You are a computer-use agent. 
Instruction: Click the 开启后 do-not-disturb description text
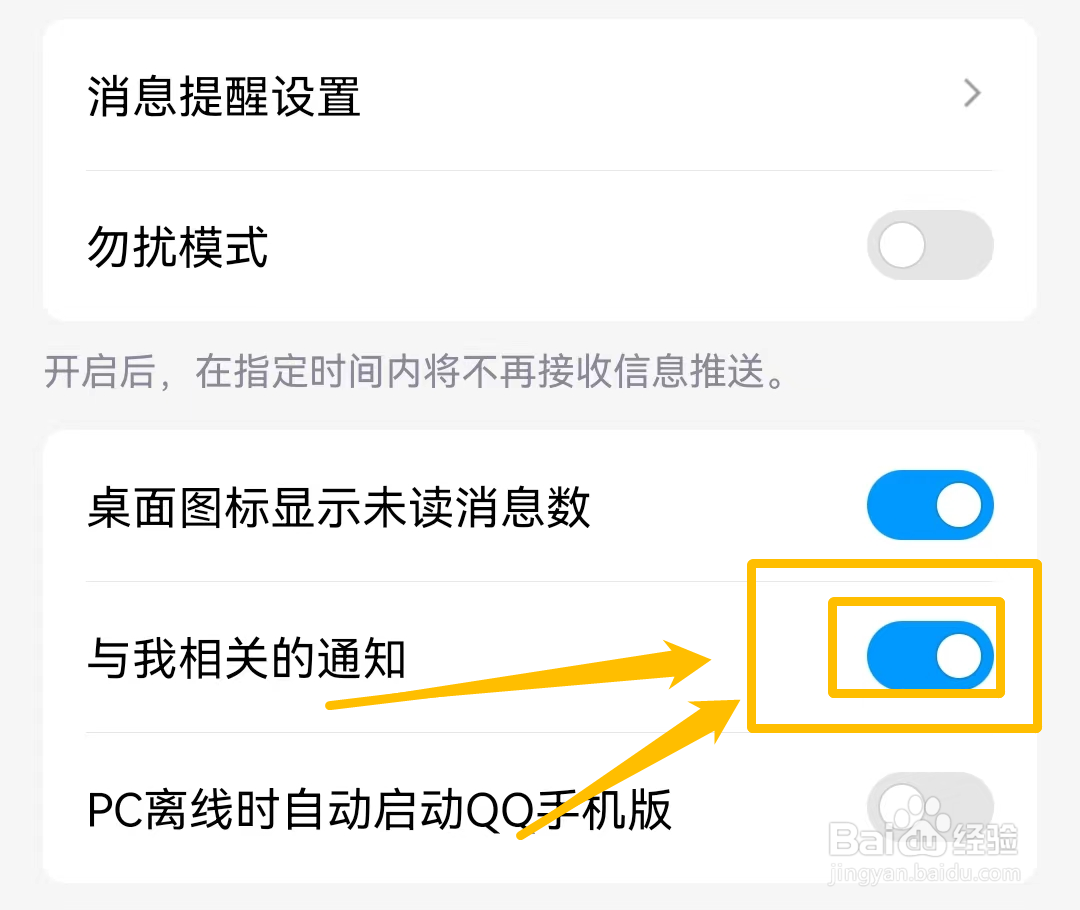415,371
